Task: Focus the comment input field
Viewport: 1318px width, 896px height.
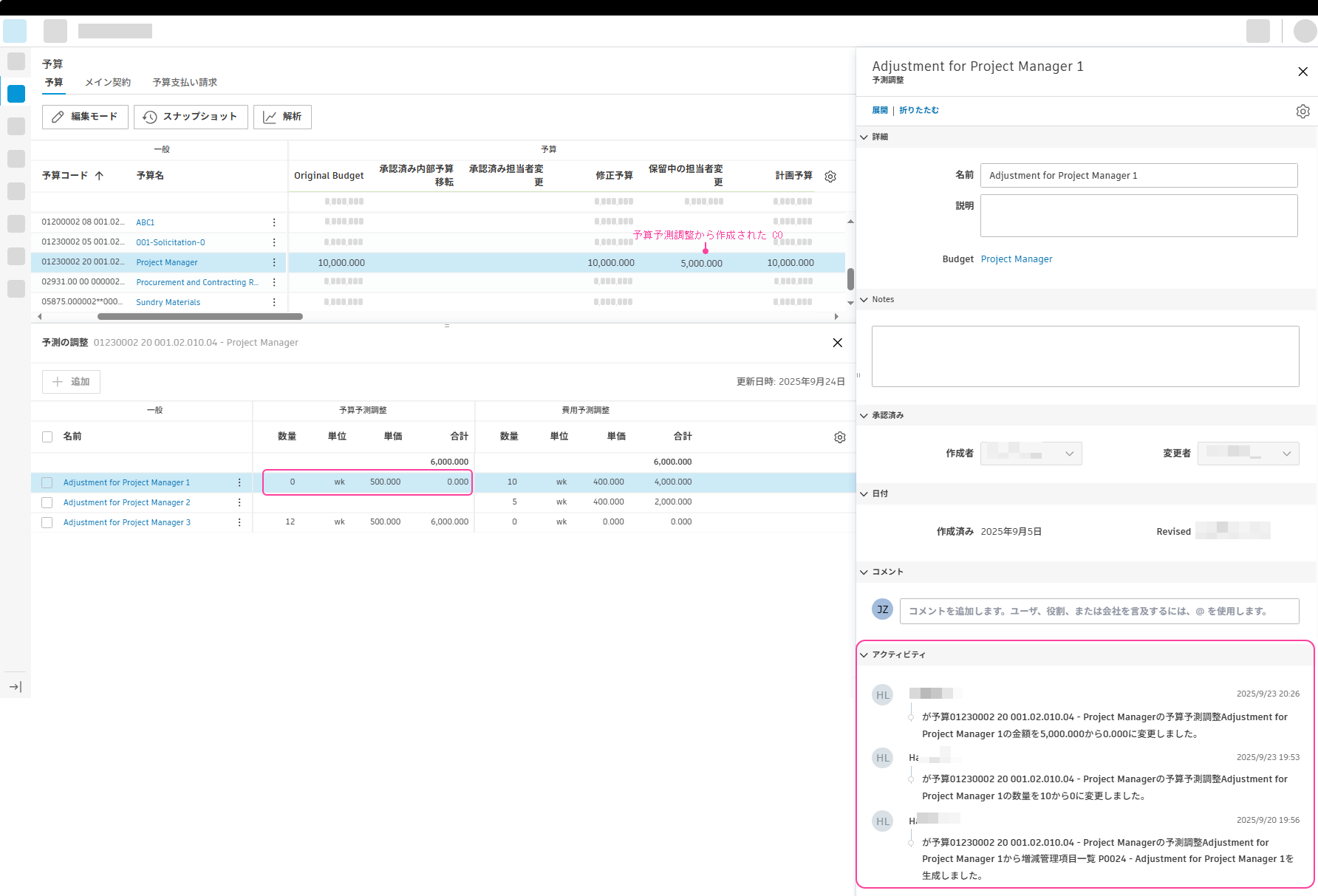Action: coord(1099,611)
